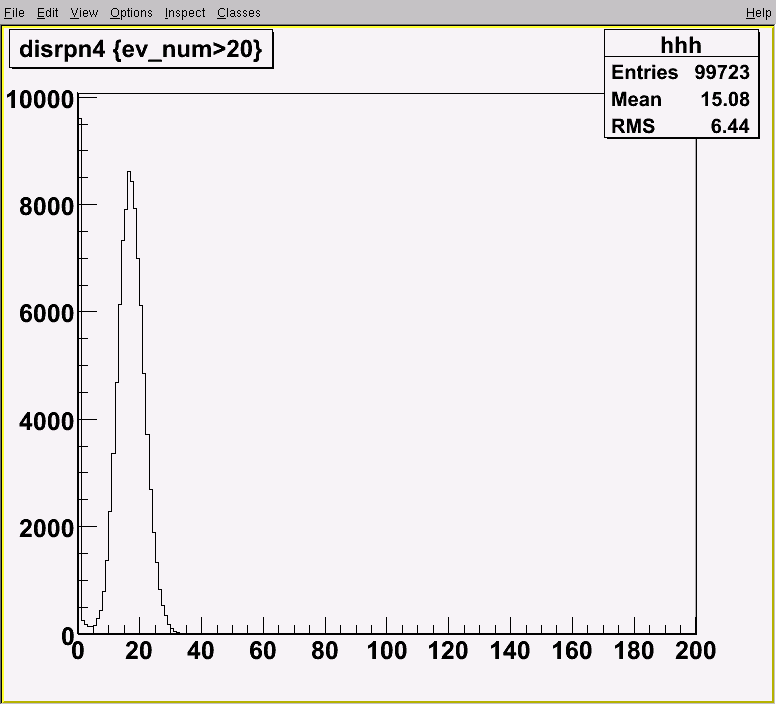Open the Inspect menu
This screenshot has width=776, height=705.
pos(185,13)
